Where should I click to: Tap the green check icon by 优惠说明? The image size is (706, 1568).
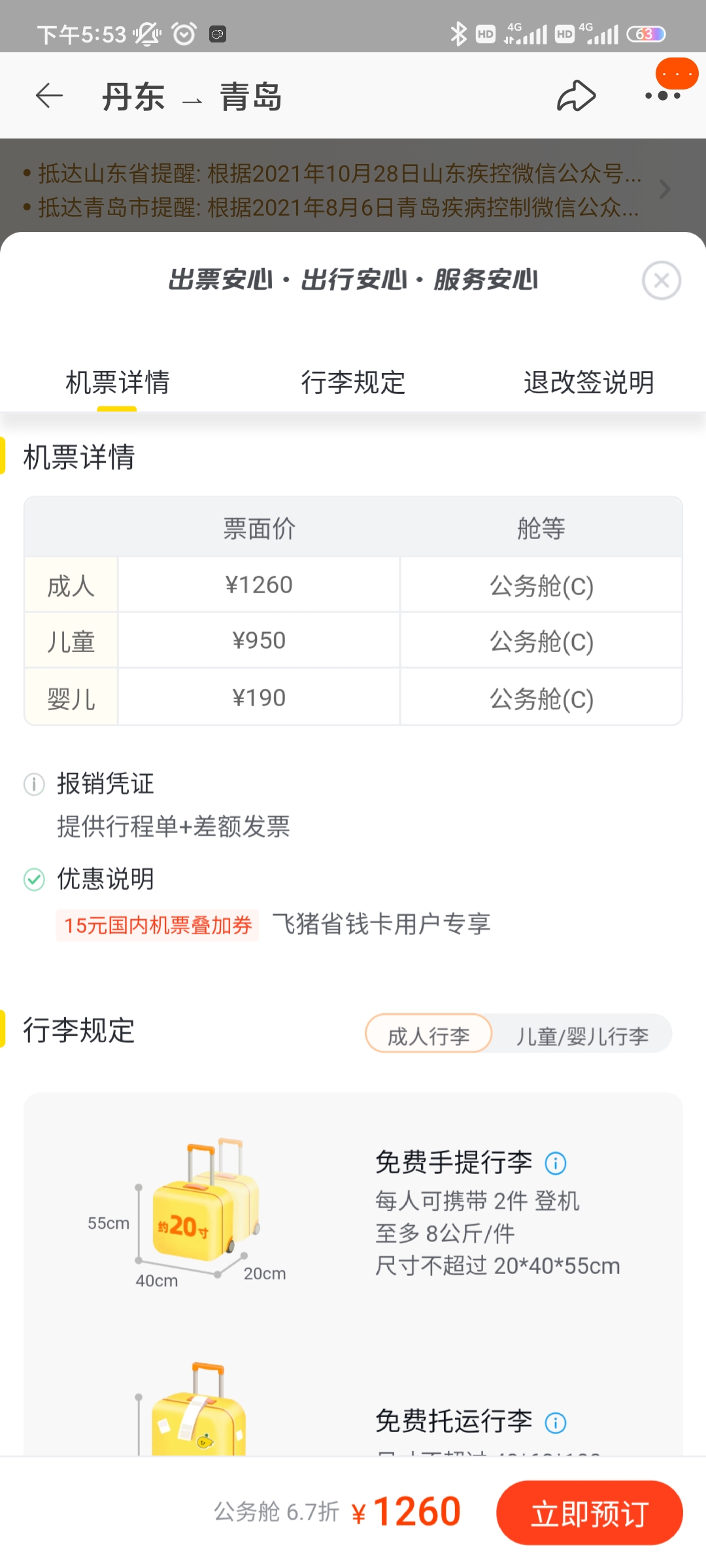[34, 879]
